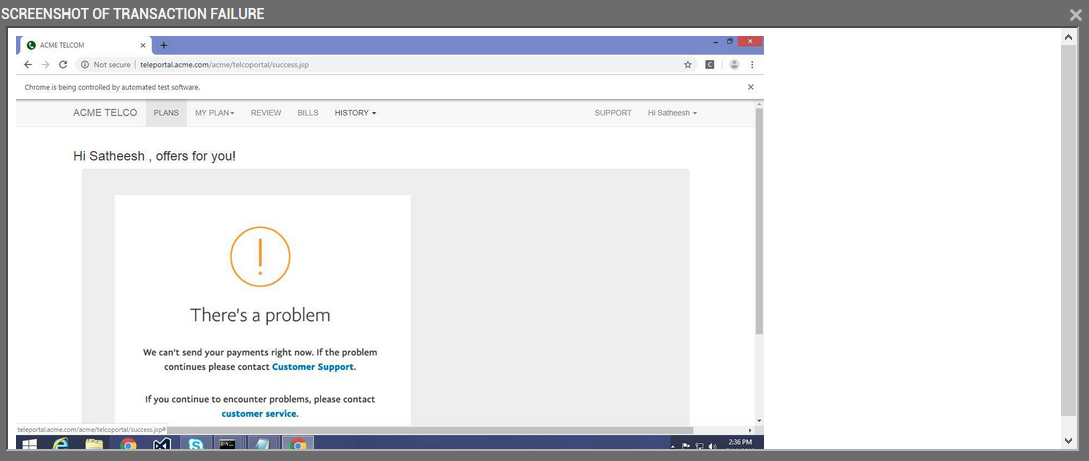
Task: Open the command prompt taskbar icon
Action: pyautogui.click(x=227, y=444)
